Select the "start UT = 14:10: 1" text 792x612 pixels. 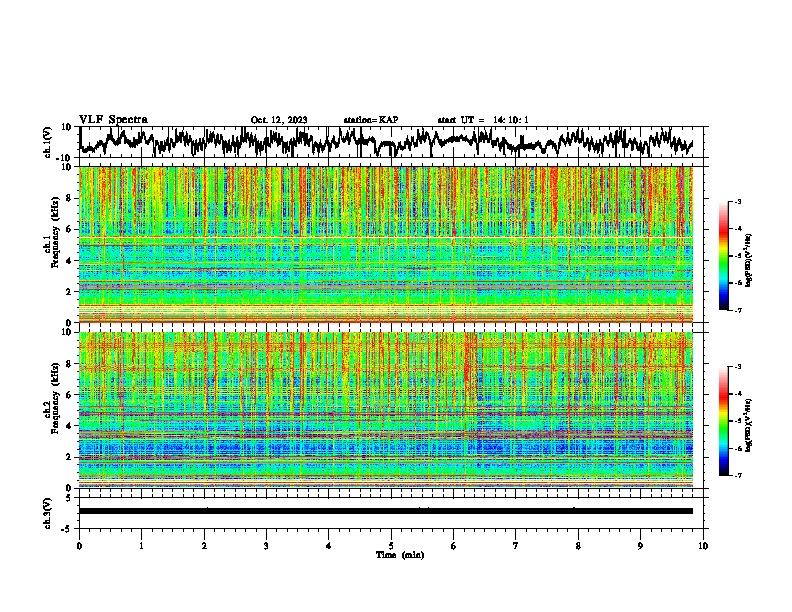(x=483, y=120)
